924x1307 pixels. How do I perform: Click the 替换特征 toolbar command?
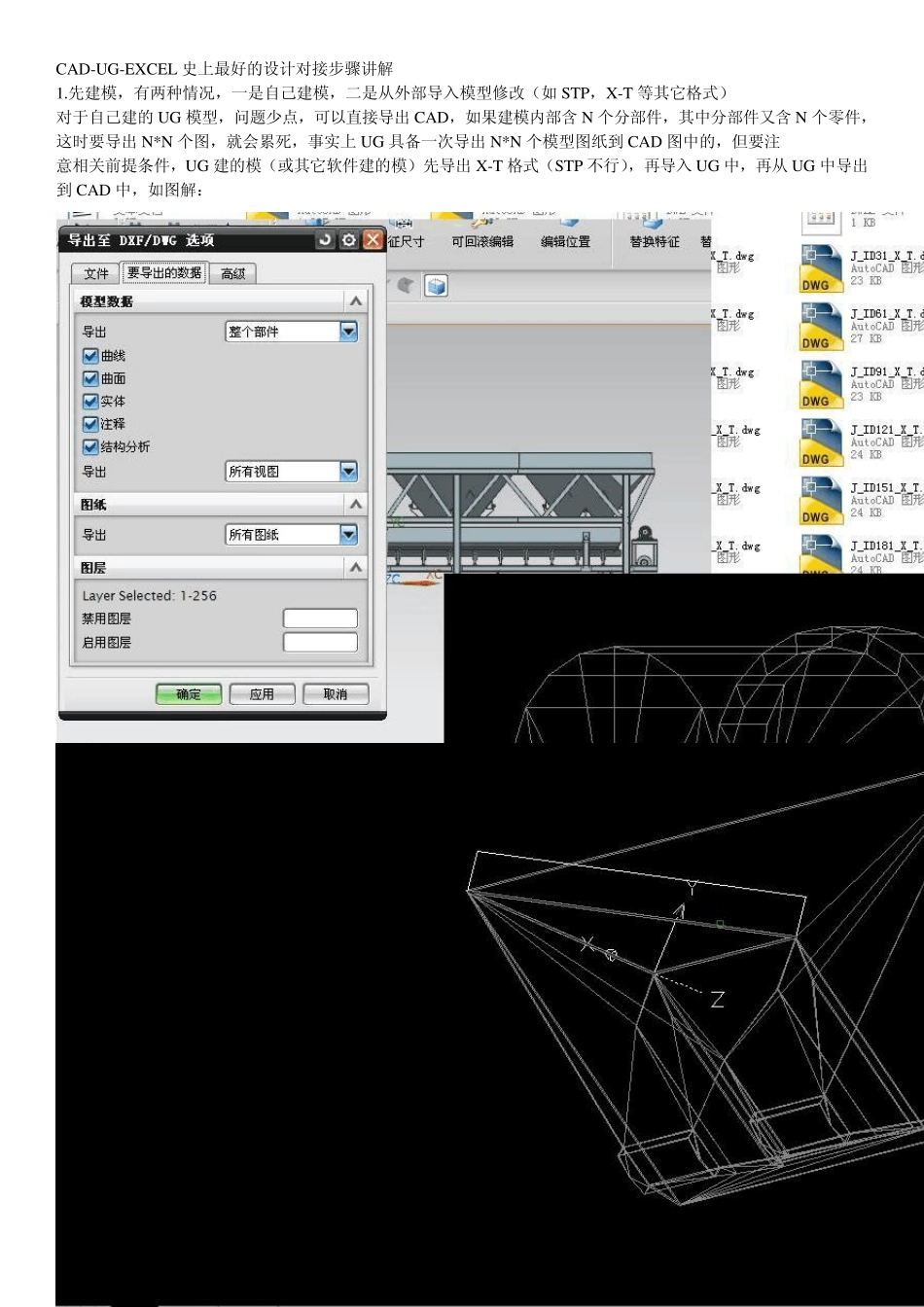tap(655, 242)
